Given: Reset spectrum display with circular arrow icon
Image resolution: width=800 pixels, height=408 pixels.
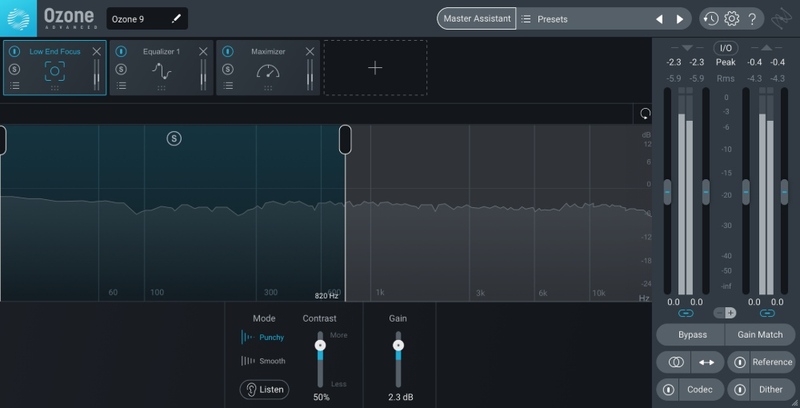Looking at the screenshot, I should coord(645,114).
